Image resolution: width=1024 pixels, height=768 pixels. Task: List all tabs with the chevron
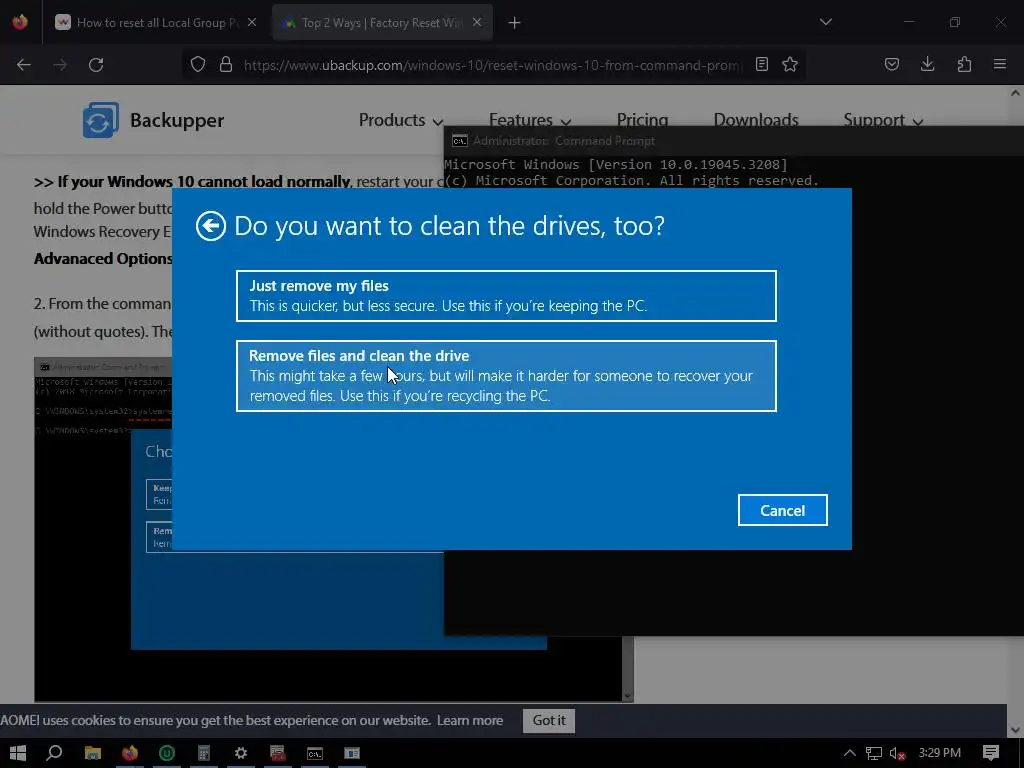pyautogui.click(x=825, y=22)
